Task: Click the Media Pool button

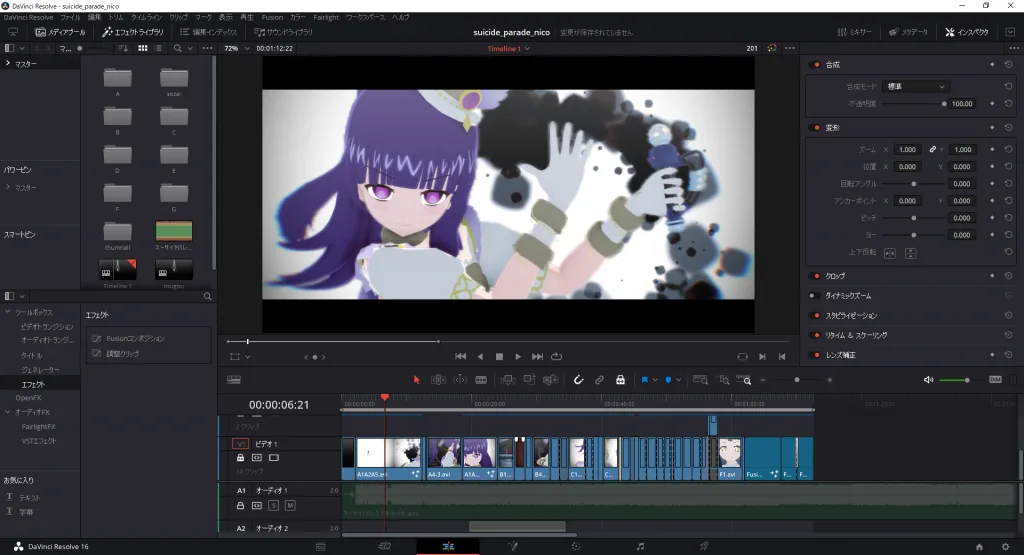Action: [x=60, y=32]
